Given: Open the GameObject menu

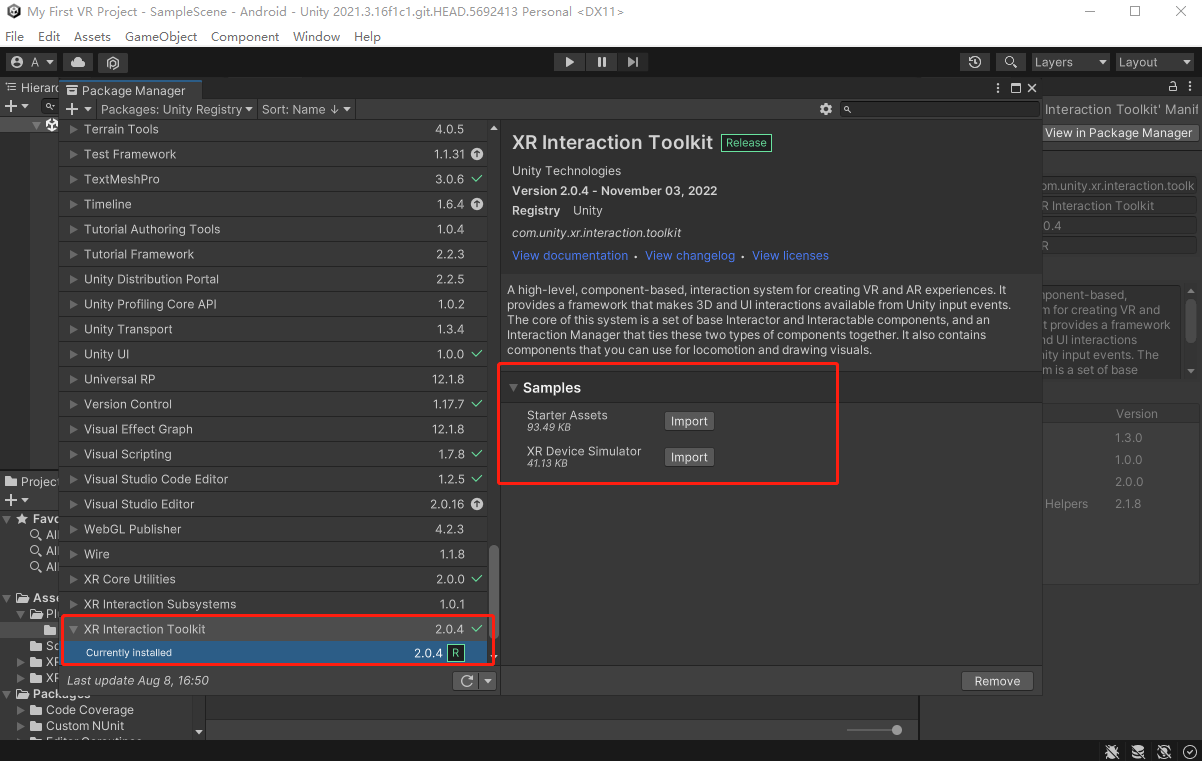Looking at the screenshot, I should pyautogui.click(x=161, y=36).
